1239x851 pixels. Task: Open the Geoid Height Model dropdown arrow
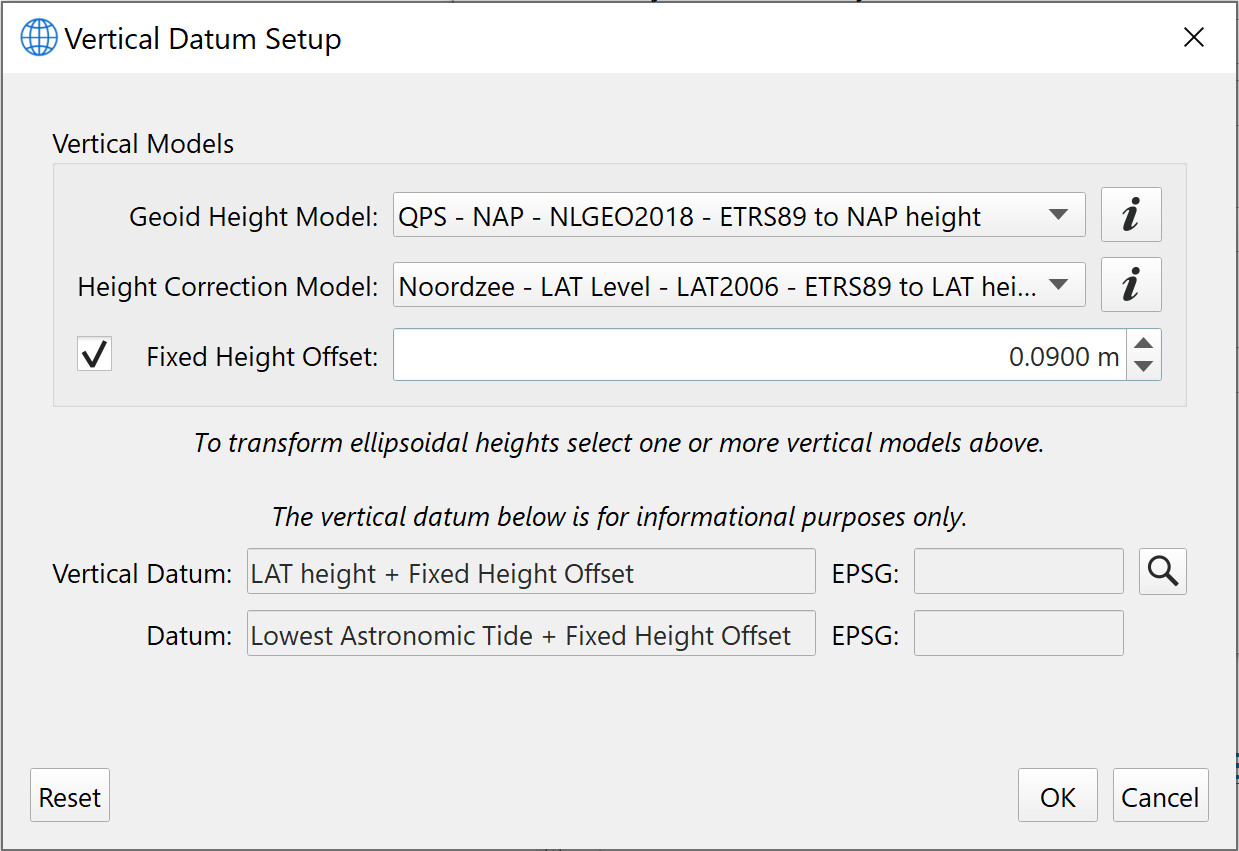point(1058,215)
